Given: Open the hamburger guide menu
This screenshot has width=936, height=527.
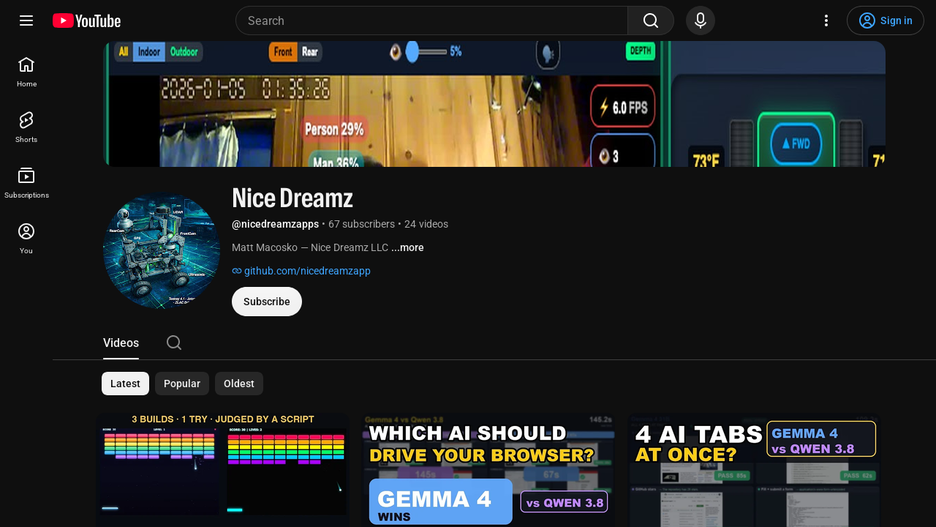Looking at the screenshot, I should 26,21.
